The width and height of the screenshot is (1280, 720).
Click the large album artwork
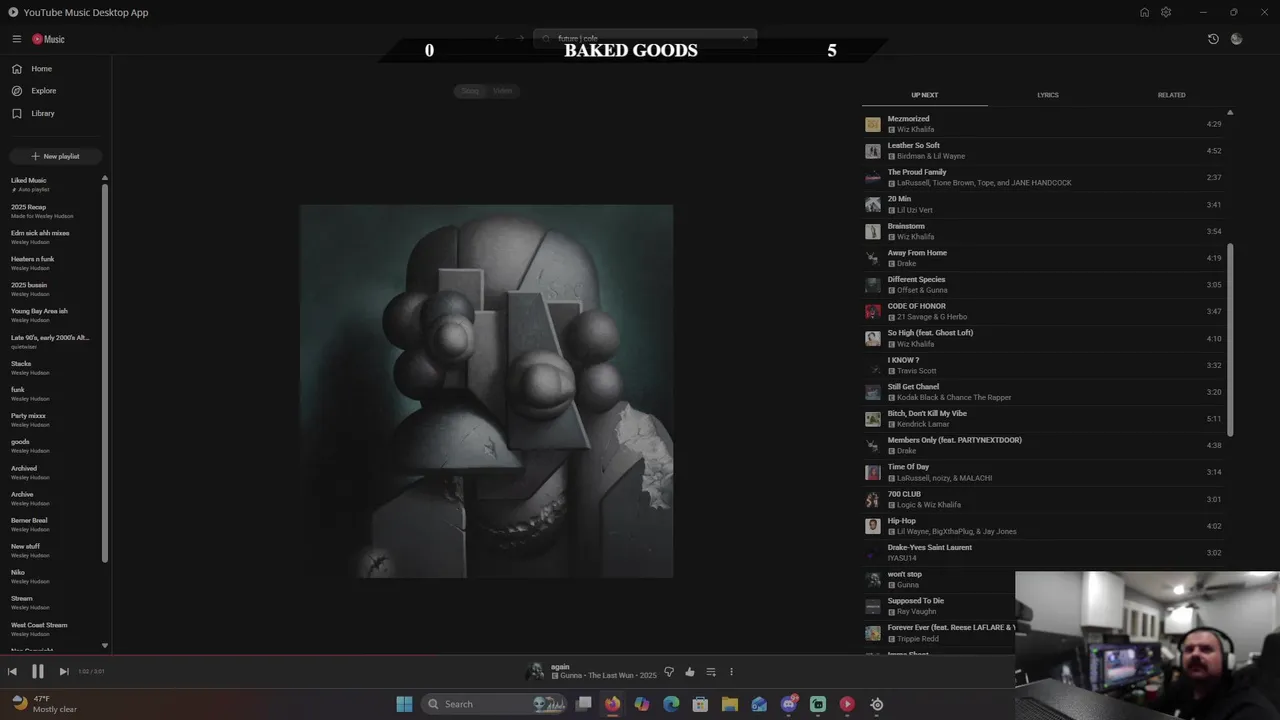[x=486, y=391]
